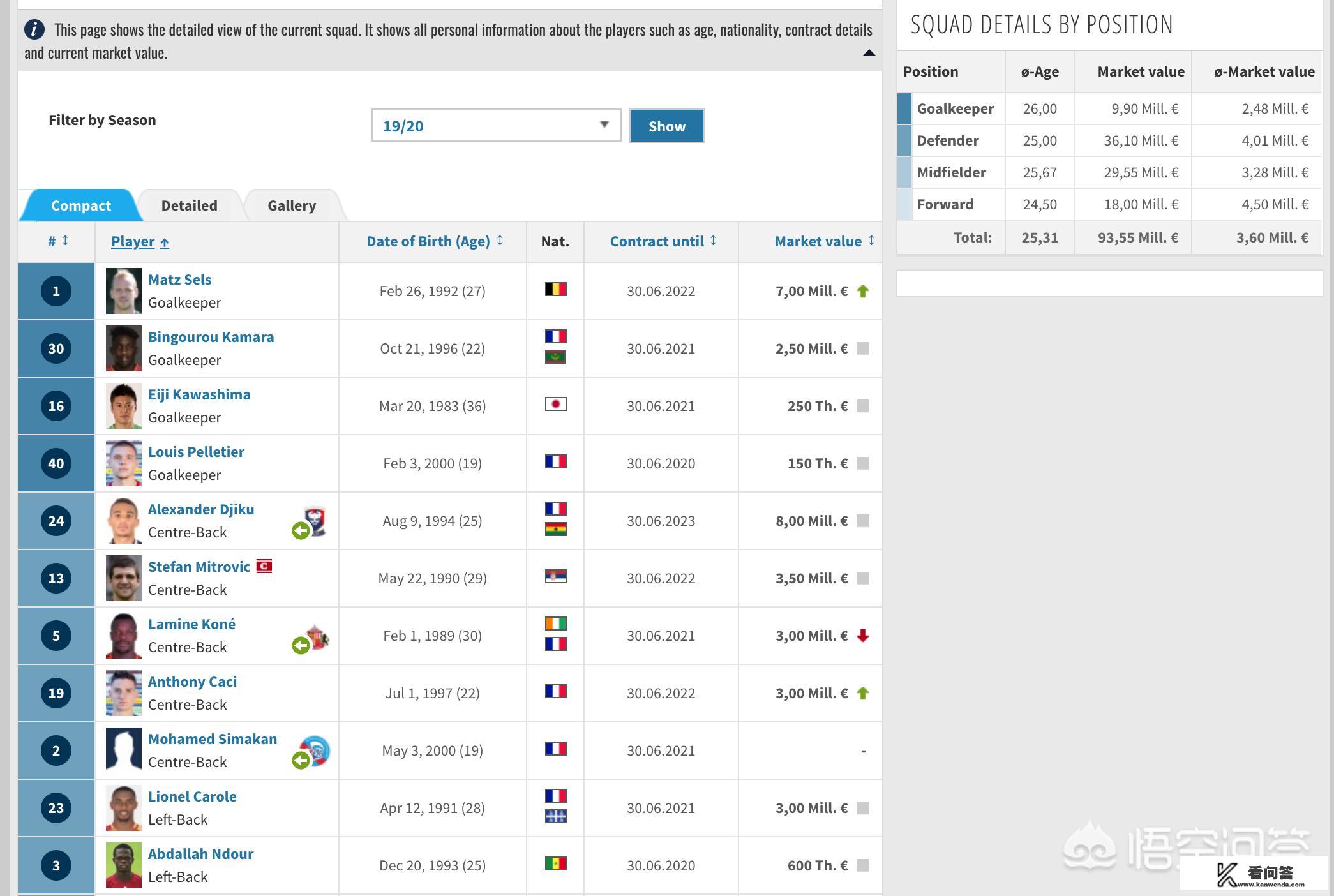Open Abdallah Ndour player profile
Image resolution: width=1334 pixels, height=896 pixels.
200,854
